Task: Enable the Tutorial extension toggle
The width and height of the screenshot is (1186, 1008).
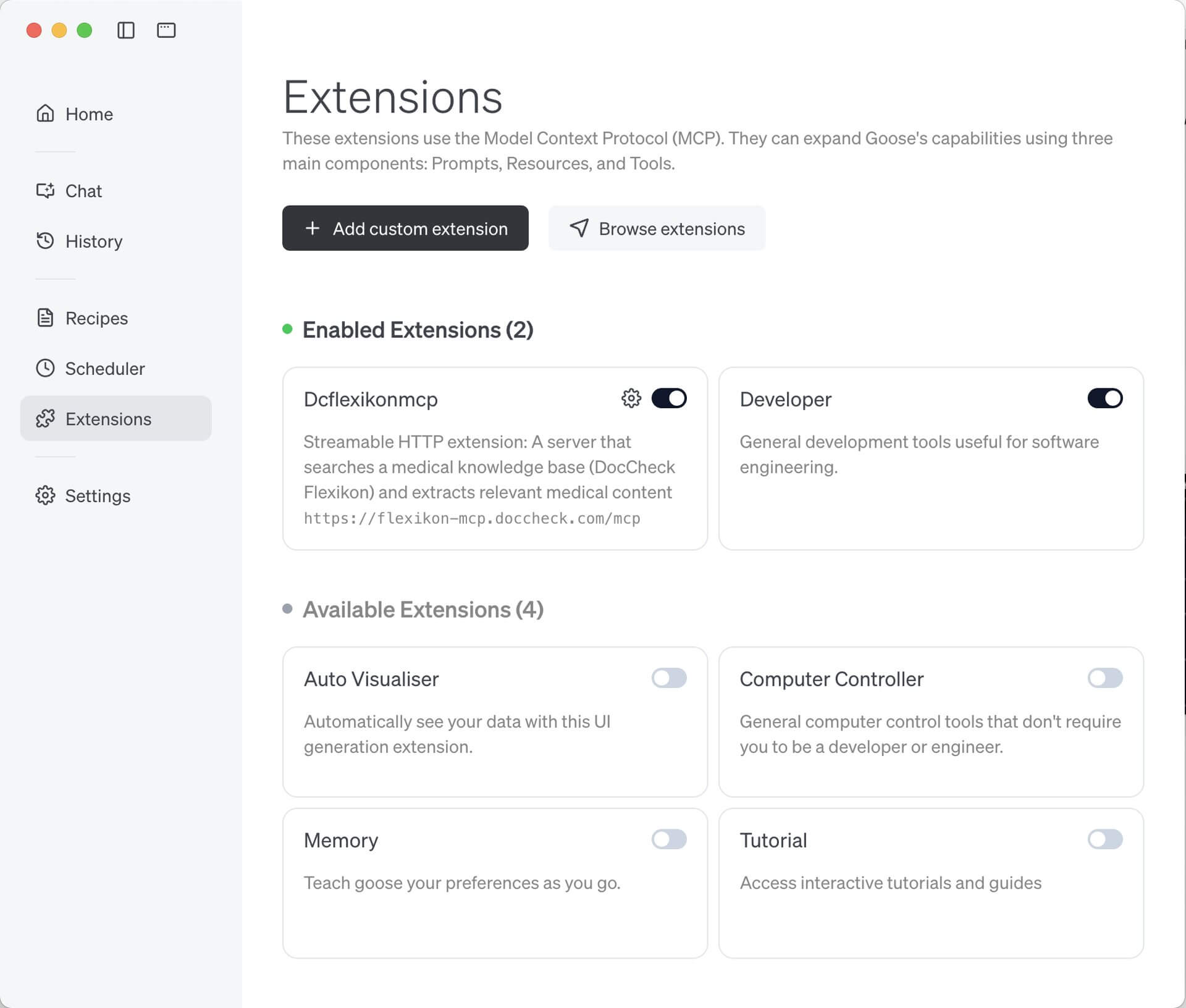Action: 1105,839
